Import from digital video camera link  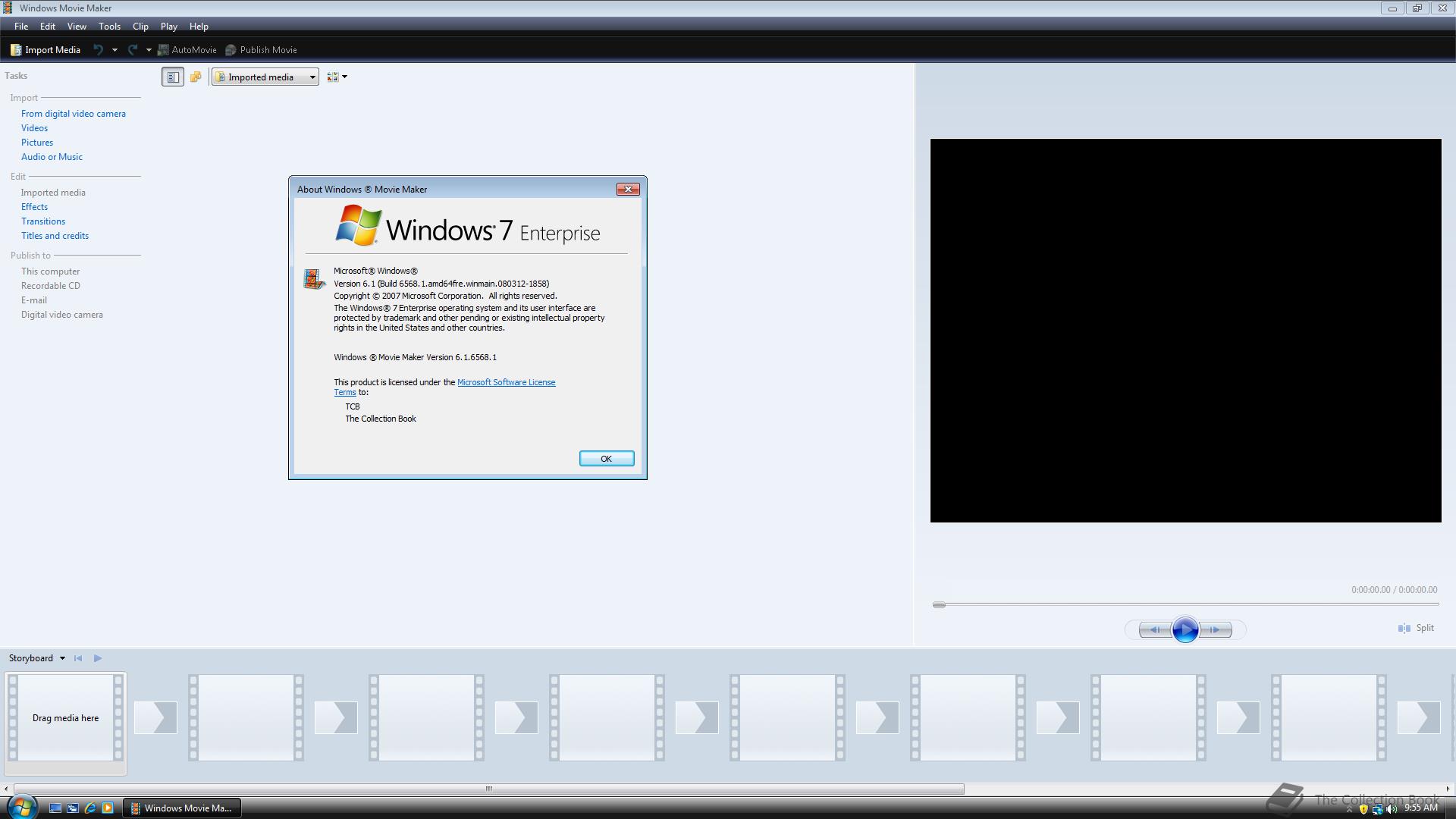tap(74, 114)
